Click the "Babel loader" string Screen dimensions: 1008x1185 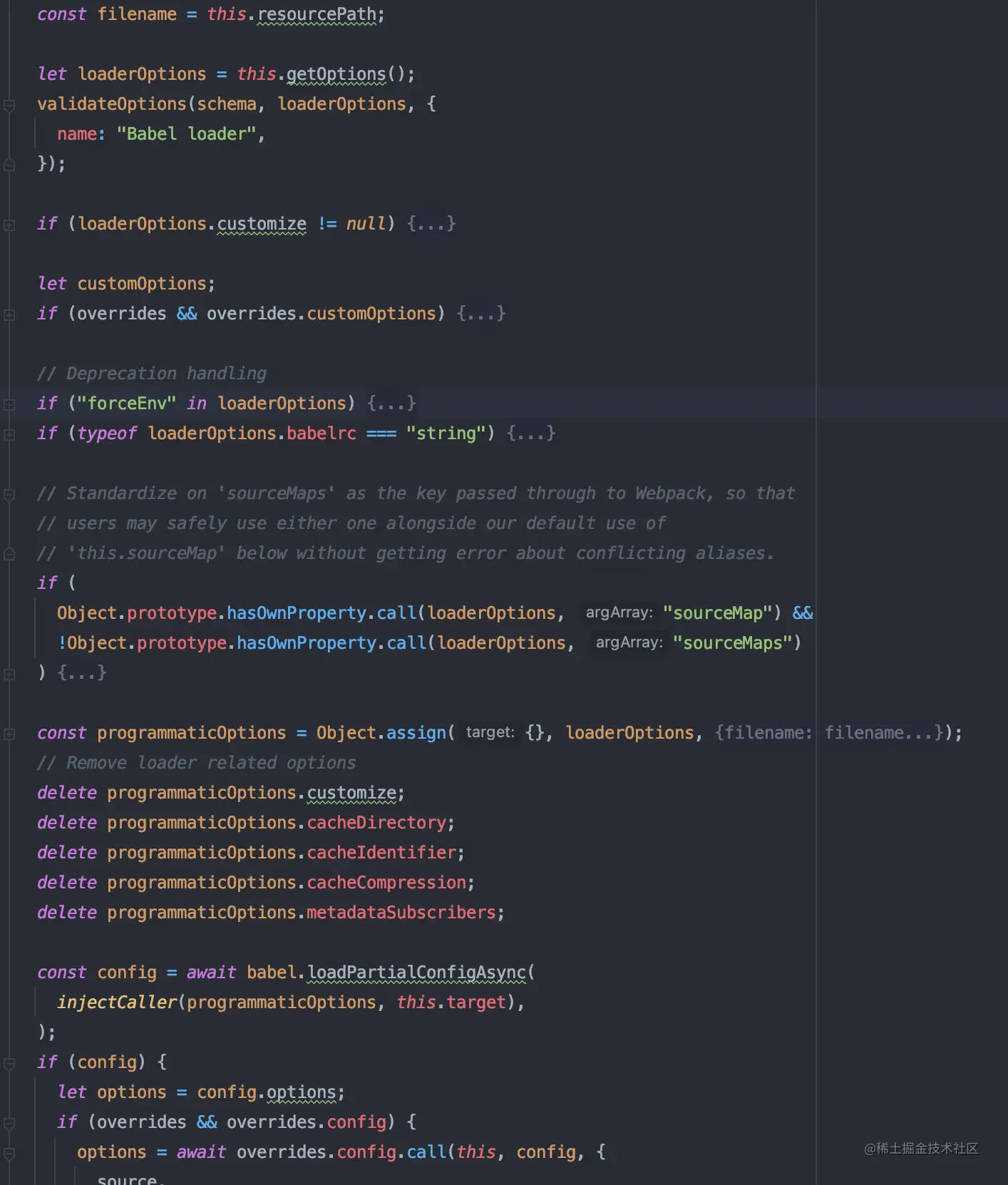[186, 134]
